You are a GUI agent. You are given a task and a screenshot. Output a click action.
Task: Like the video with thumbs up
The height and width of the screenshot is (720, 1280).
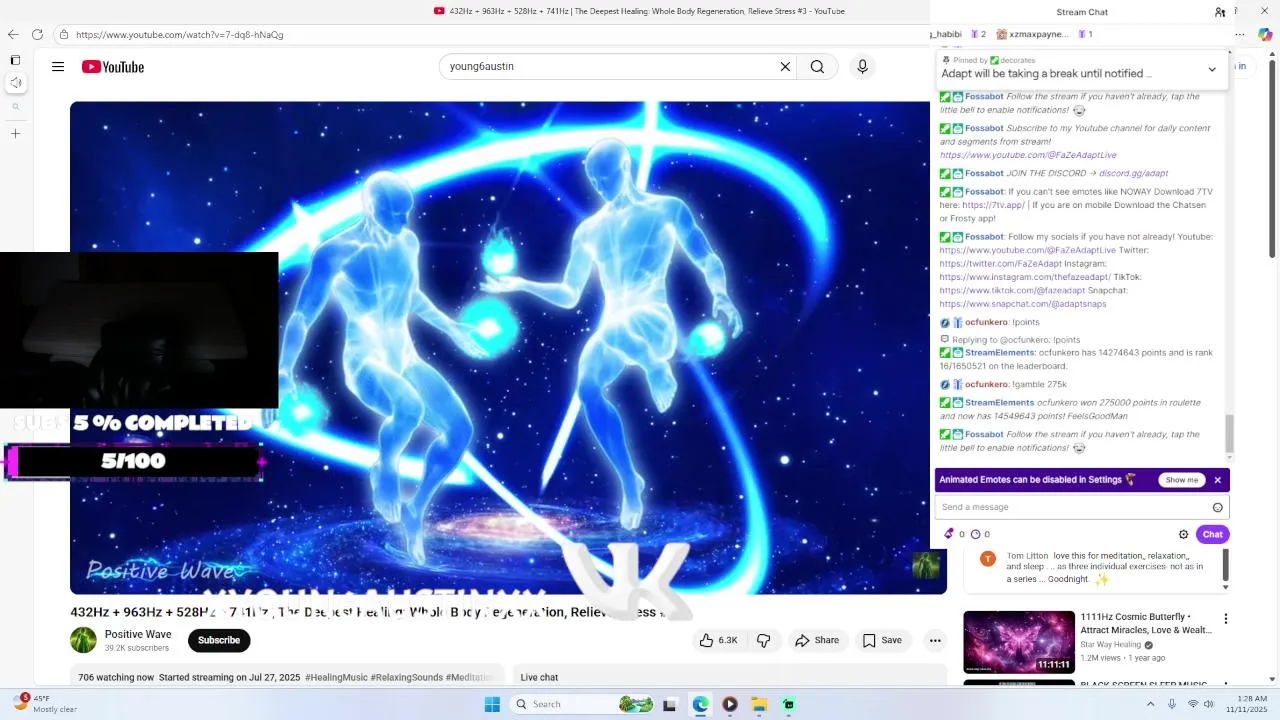pos(718,640)
